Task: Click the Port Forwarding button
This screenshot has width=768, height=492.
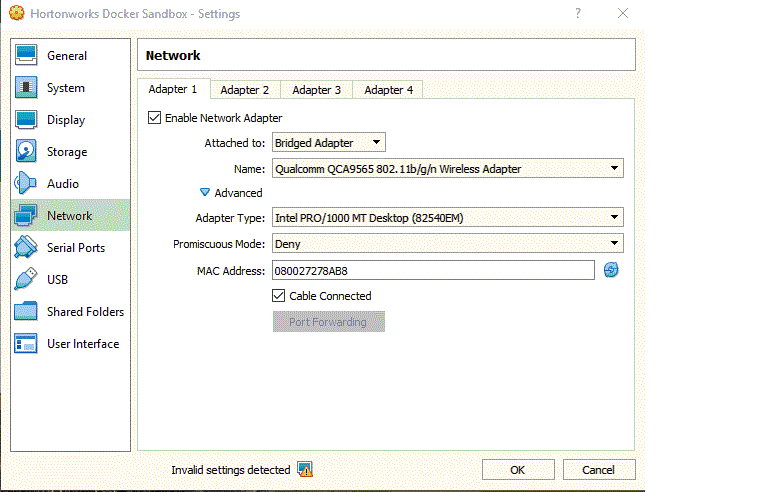Action: (x=329, y=321)
